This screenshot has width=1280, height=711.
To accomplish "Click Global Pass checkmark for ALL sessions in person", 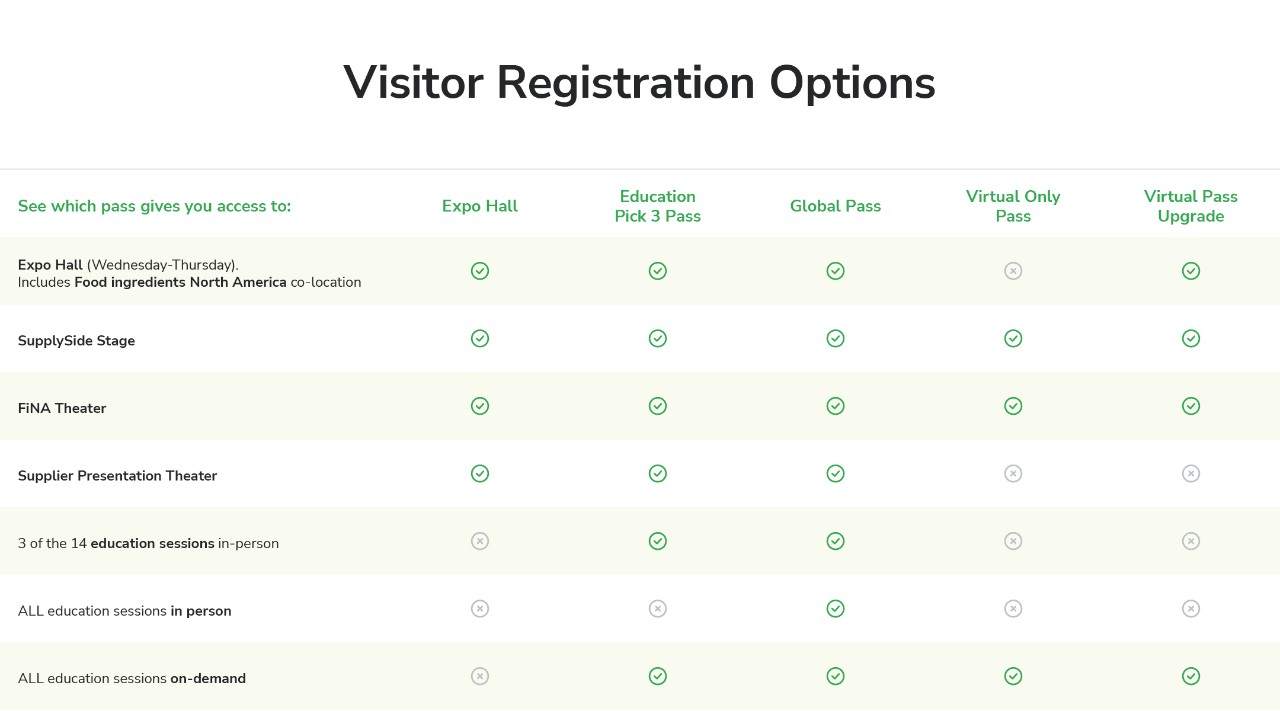I will pyautogui.click(x=836, y=609).
